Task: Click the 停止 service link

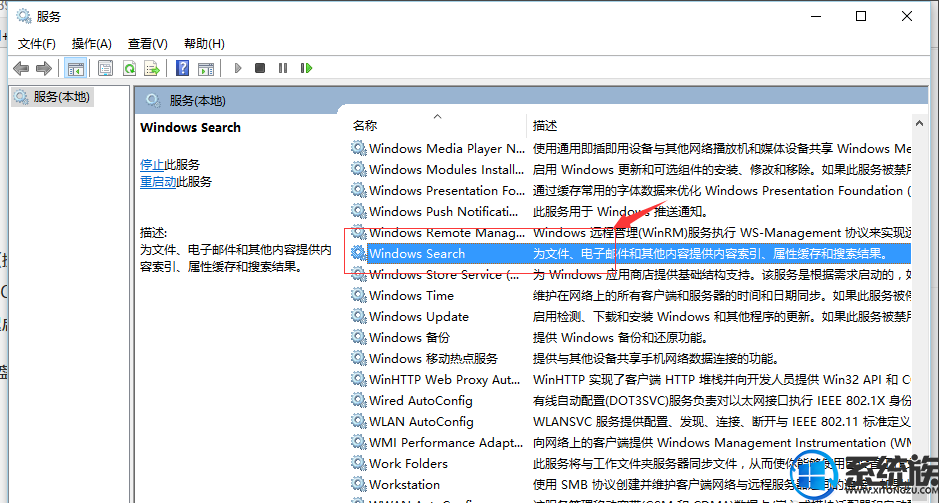Action: (152, 165)
